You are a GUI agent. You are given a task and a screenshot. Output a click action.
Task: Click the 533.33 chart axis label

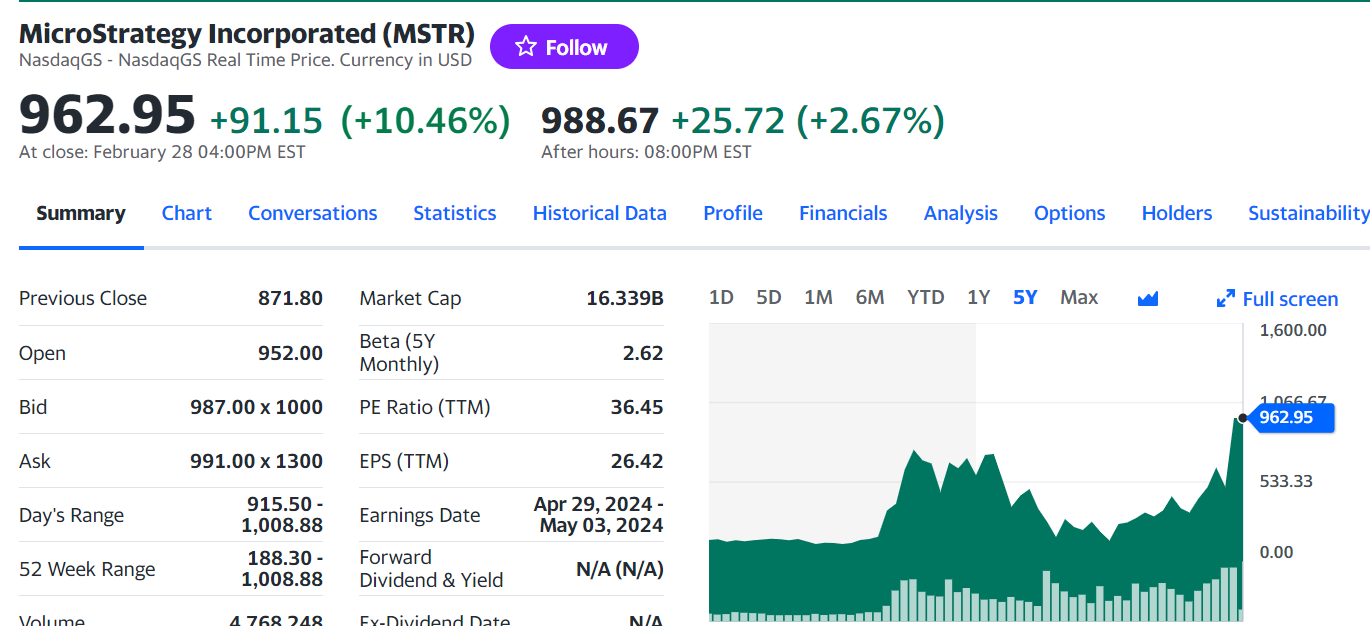[1286, 481]
